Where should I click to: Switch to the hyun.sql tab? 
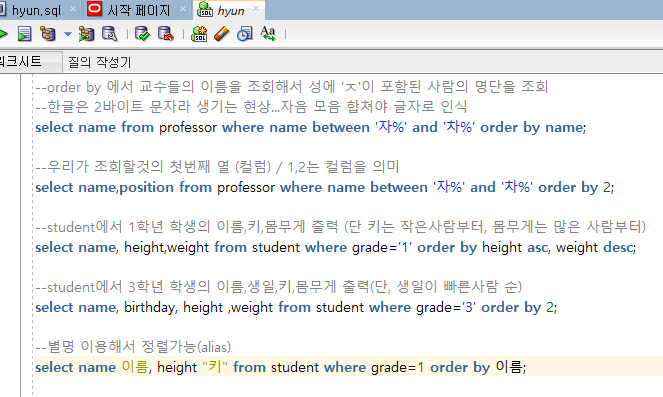36,10
